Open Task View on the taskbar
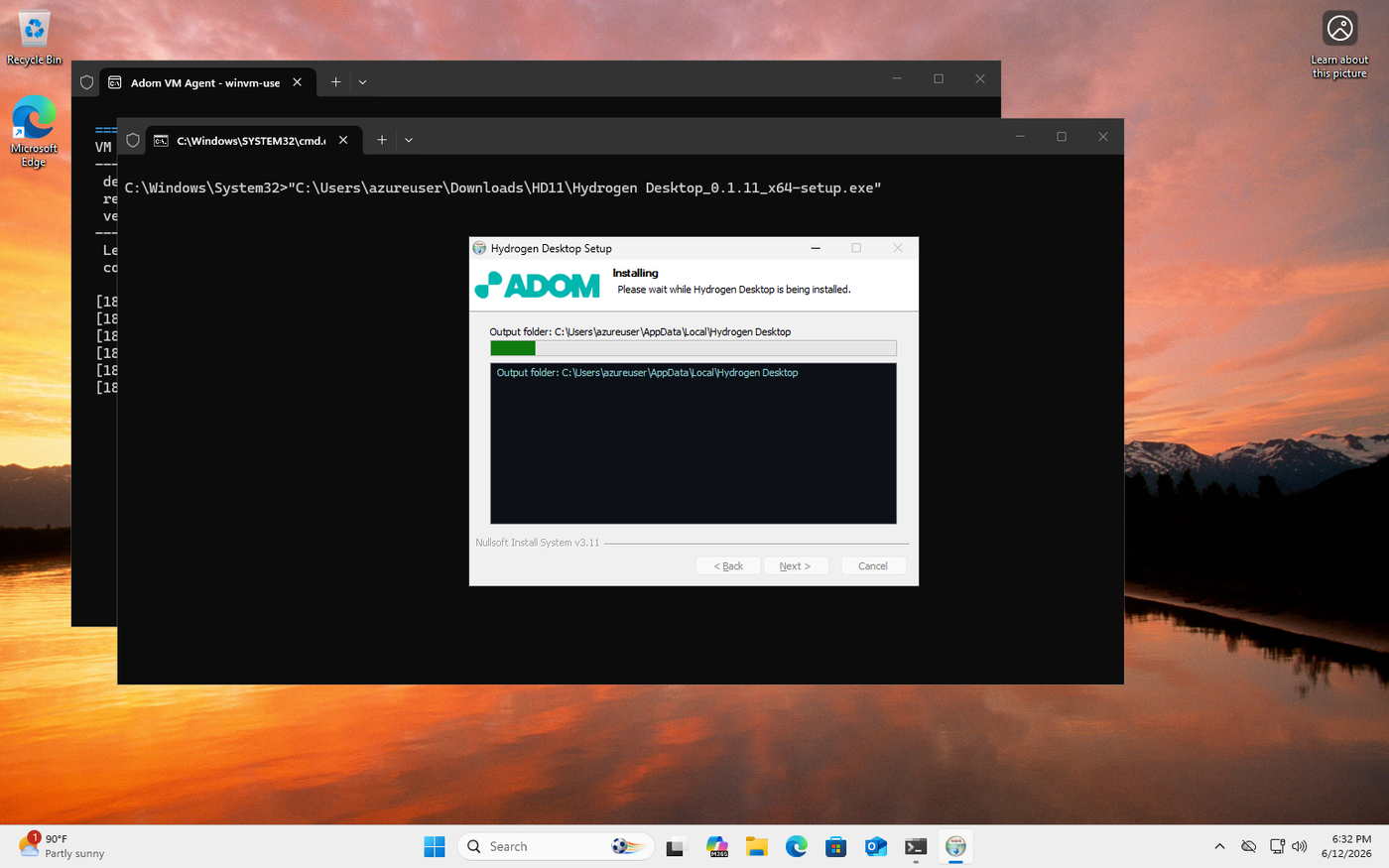1389x868 pixels. tap(676, 846)
